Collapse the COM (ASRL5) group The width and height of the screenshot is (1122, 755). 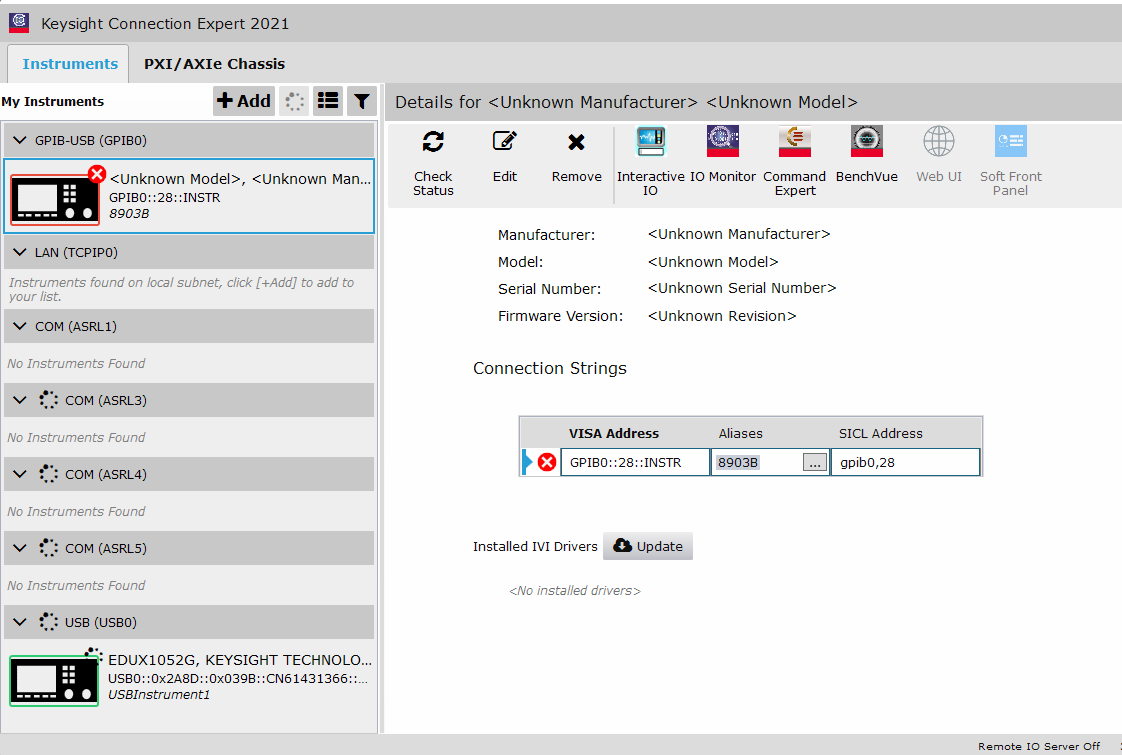20,548
